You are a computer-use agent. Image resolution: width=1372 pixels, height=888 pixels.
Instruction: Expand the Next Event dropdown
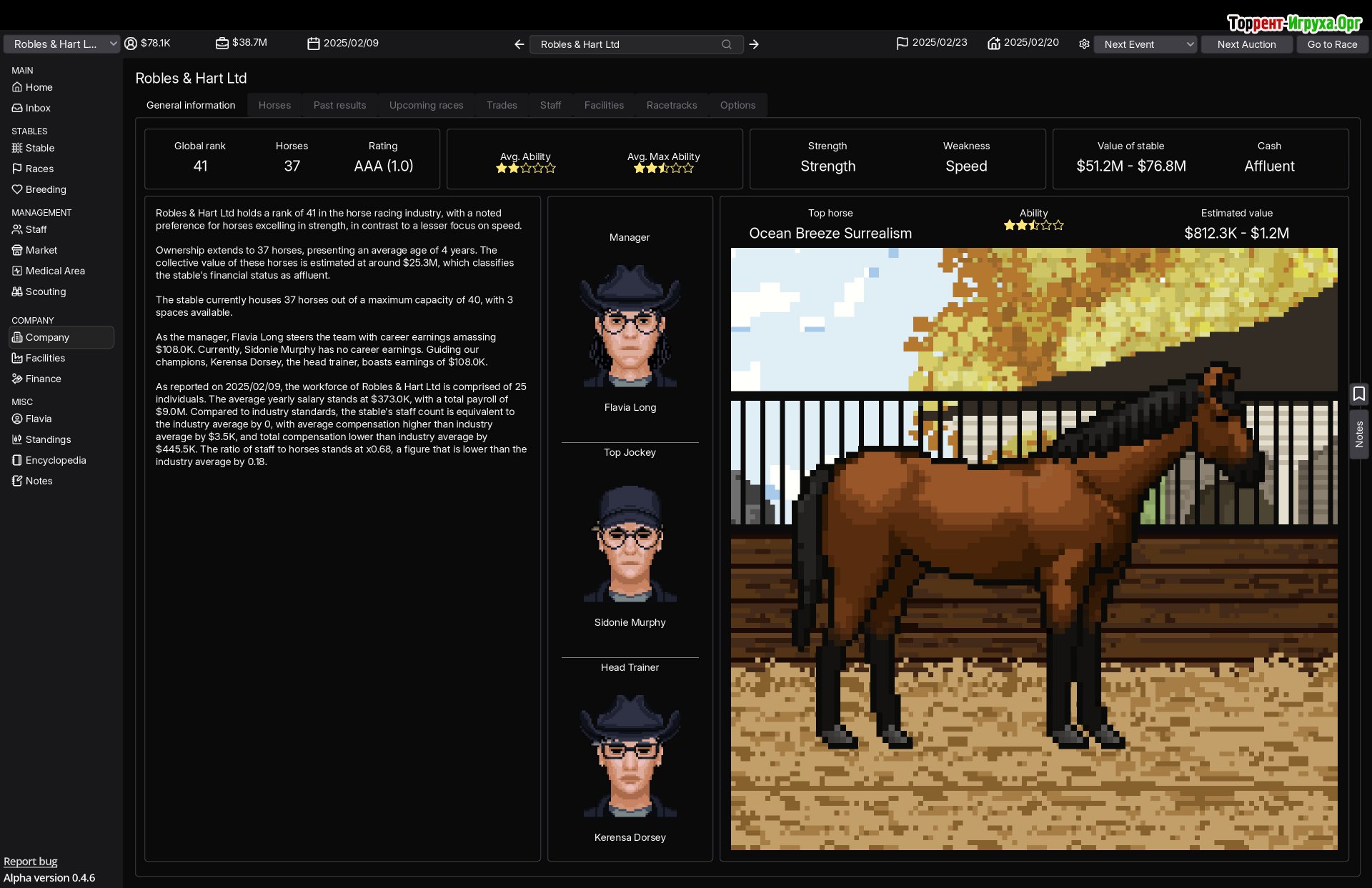click(1145, 44)
